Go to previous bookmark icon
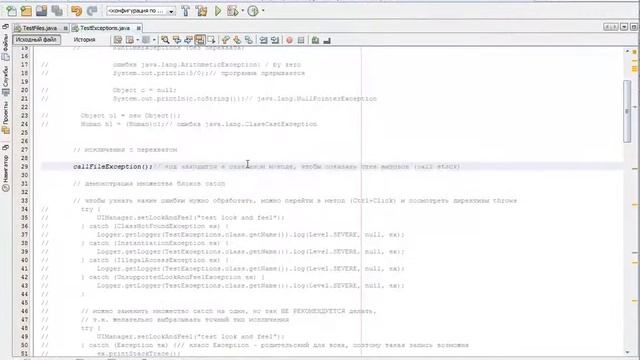The height and width of the screenshot is (360, 640). (225, 40)
